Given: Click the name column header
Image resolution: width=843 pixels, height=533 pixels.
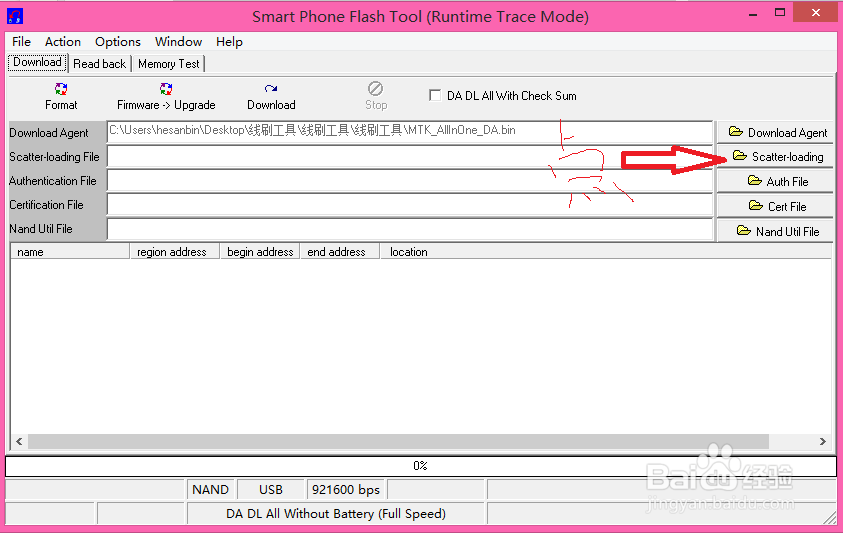Looking at the screenshot, I should click(x=70, y=252).
